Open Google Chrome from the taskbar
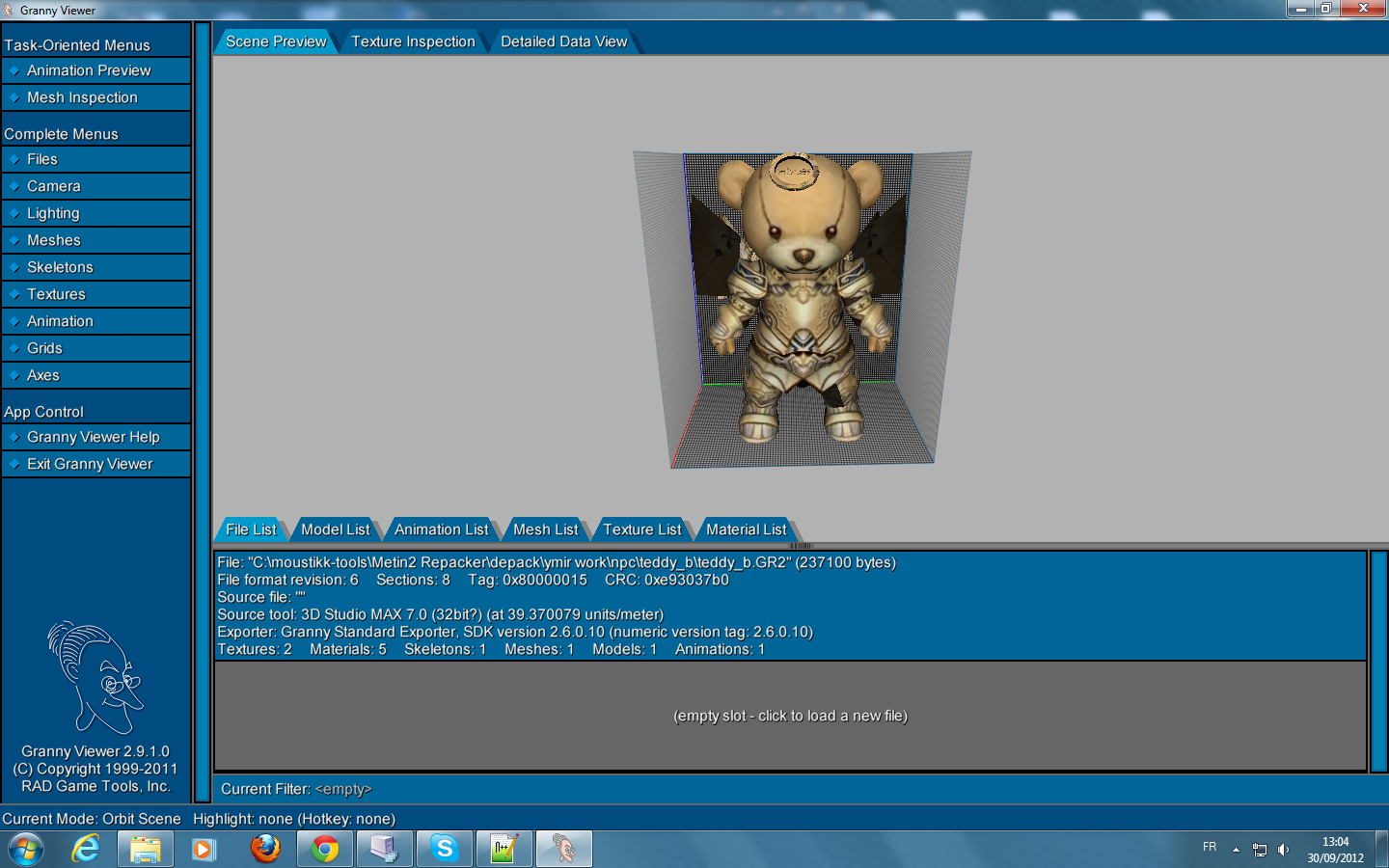 coord(325,849)
